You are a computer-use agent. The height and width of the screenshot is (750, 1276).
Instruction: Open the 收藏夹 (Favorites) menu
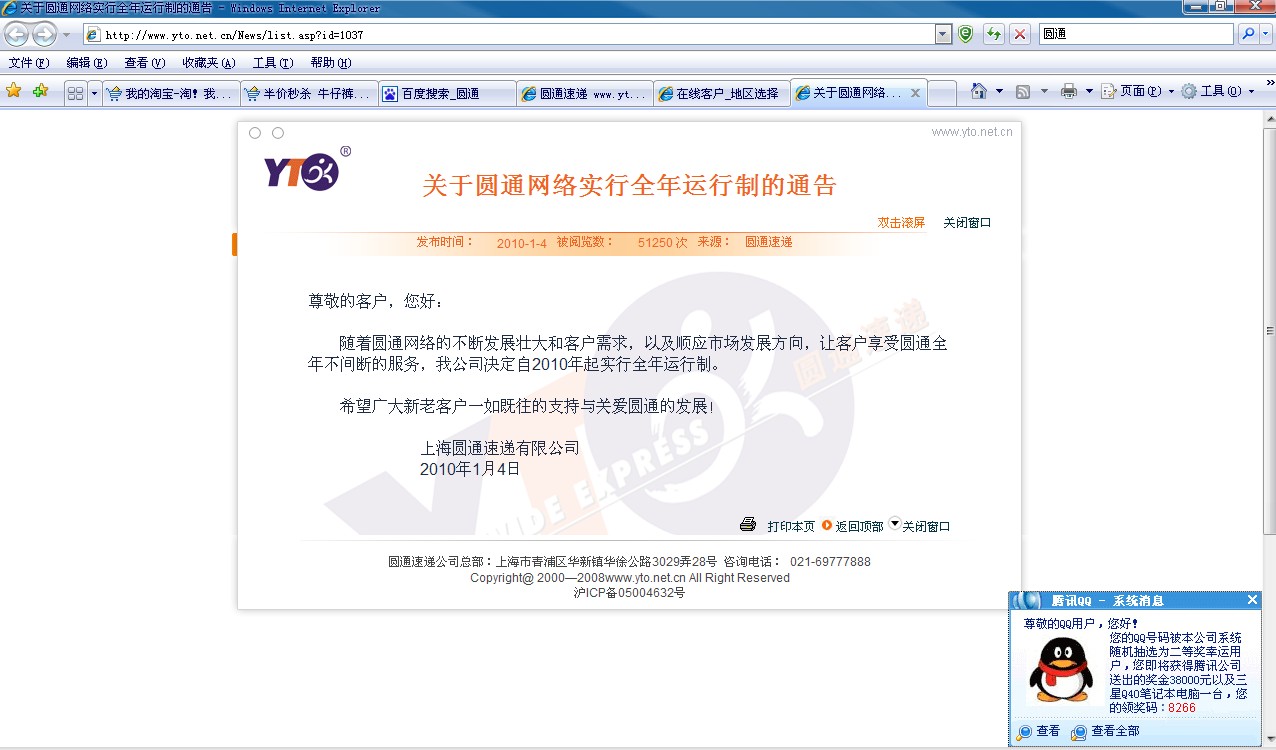(x=208, y=63)
